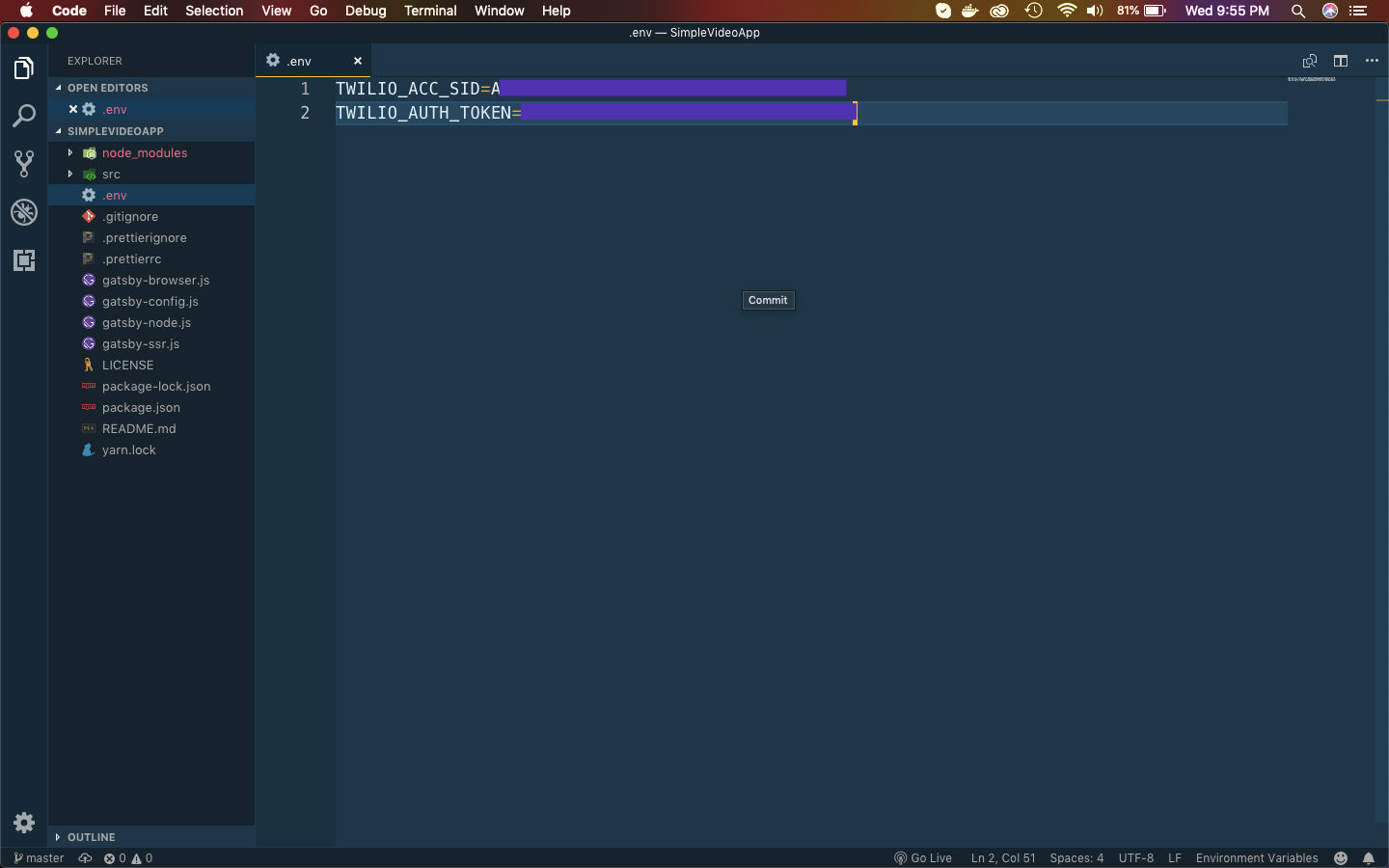Change end of line sequence LF
Viewport: 1389px width, 868px height.
[x=1175, y=858]
